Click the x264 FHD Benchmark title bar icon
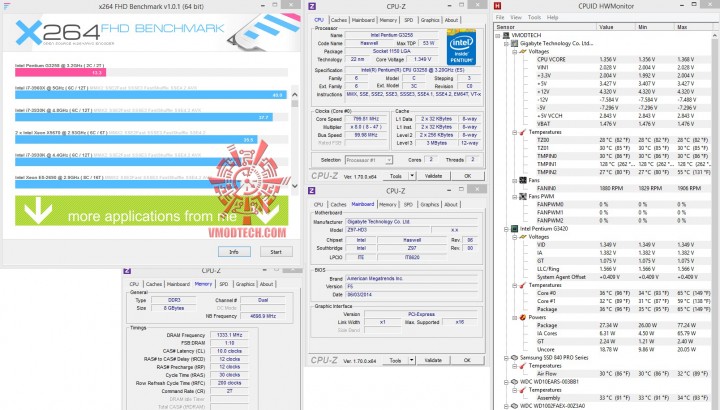 coord(7,6)
